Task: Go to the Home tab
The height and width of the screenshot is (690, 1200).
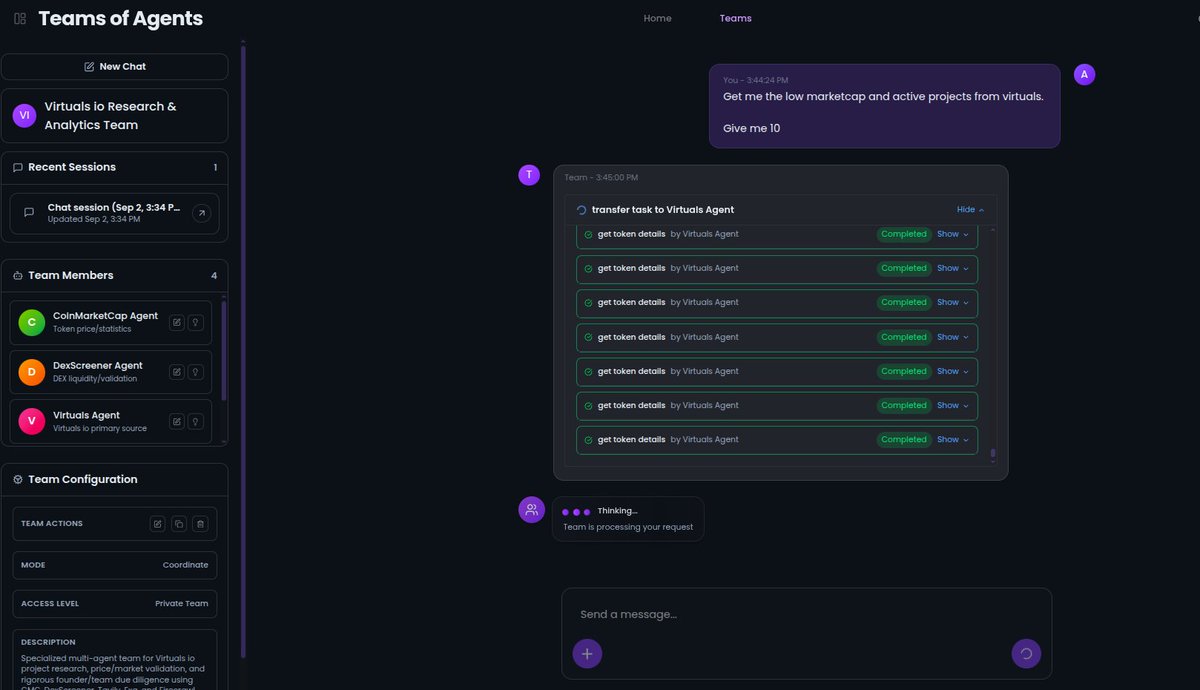Action: (x=657, y=18)
